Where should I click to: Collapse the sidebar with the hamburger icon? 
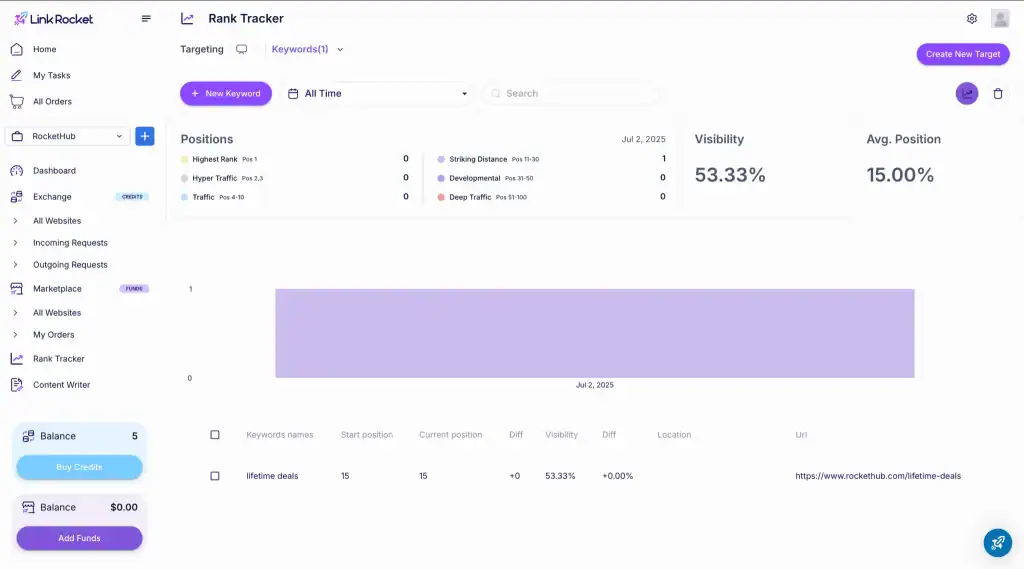click(x=146, y=19)
